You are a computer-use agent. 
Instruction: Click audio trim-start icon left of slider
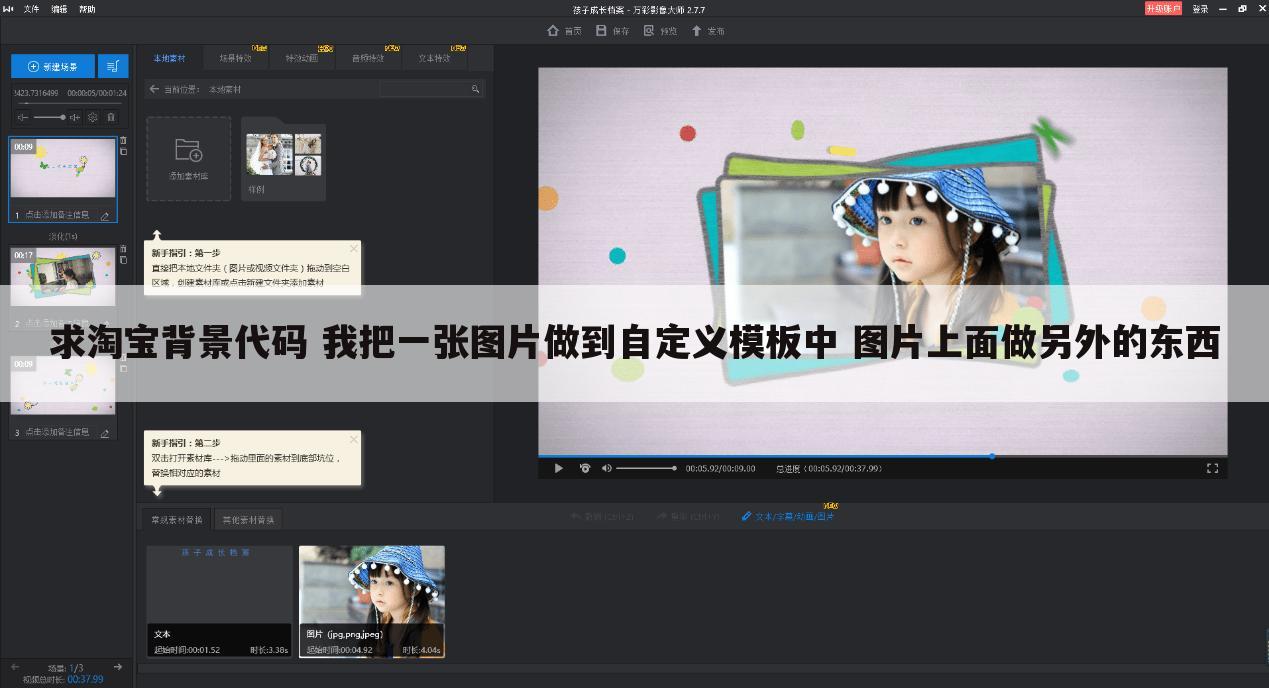pyautogui.click(x=23, y=117)
